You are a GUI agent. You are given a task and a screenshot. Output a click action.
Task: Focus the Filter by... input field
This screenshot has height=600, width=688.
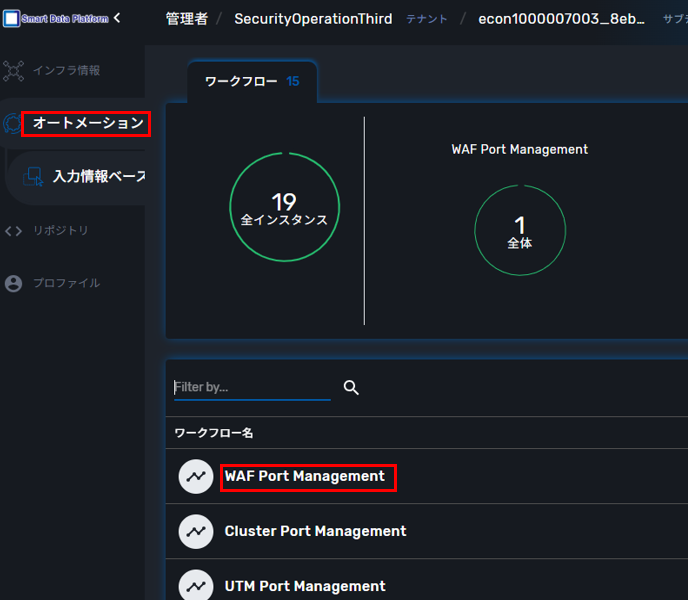coord(252,388)
